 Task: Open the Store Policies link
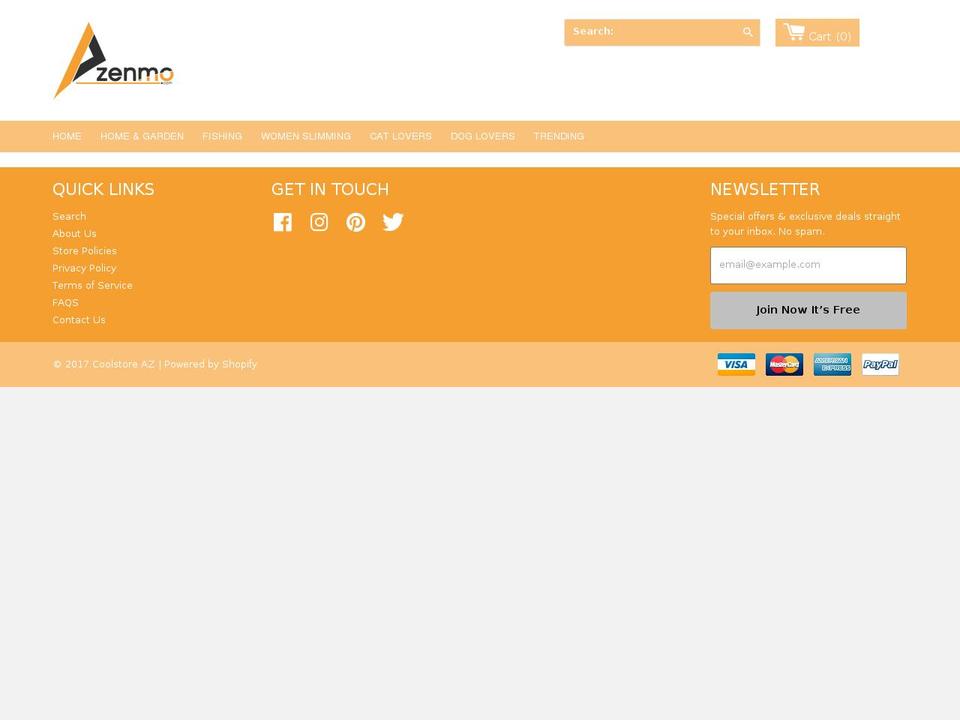pos(84,250)
